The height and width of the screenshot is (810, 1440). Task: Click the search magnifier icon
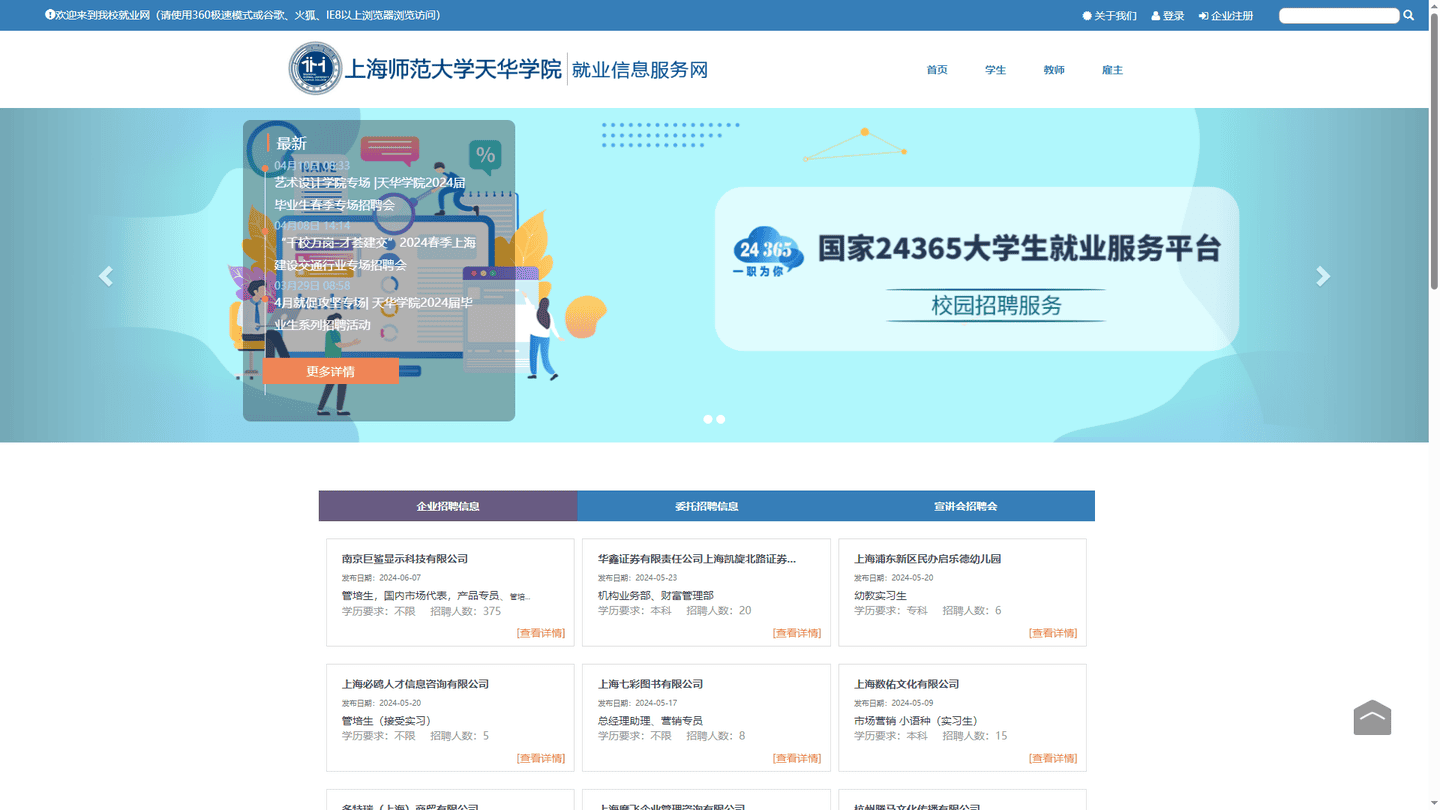click(1408, 15)
